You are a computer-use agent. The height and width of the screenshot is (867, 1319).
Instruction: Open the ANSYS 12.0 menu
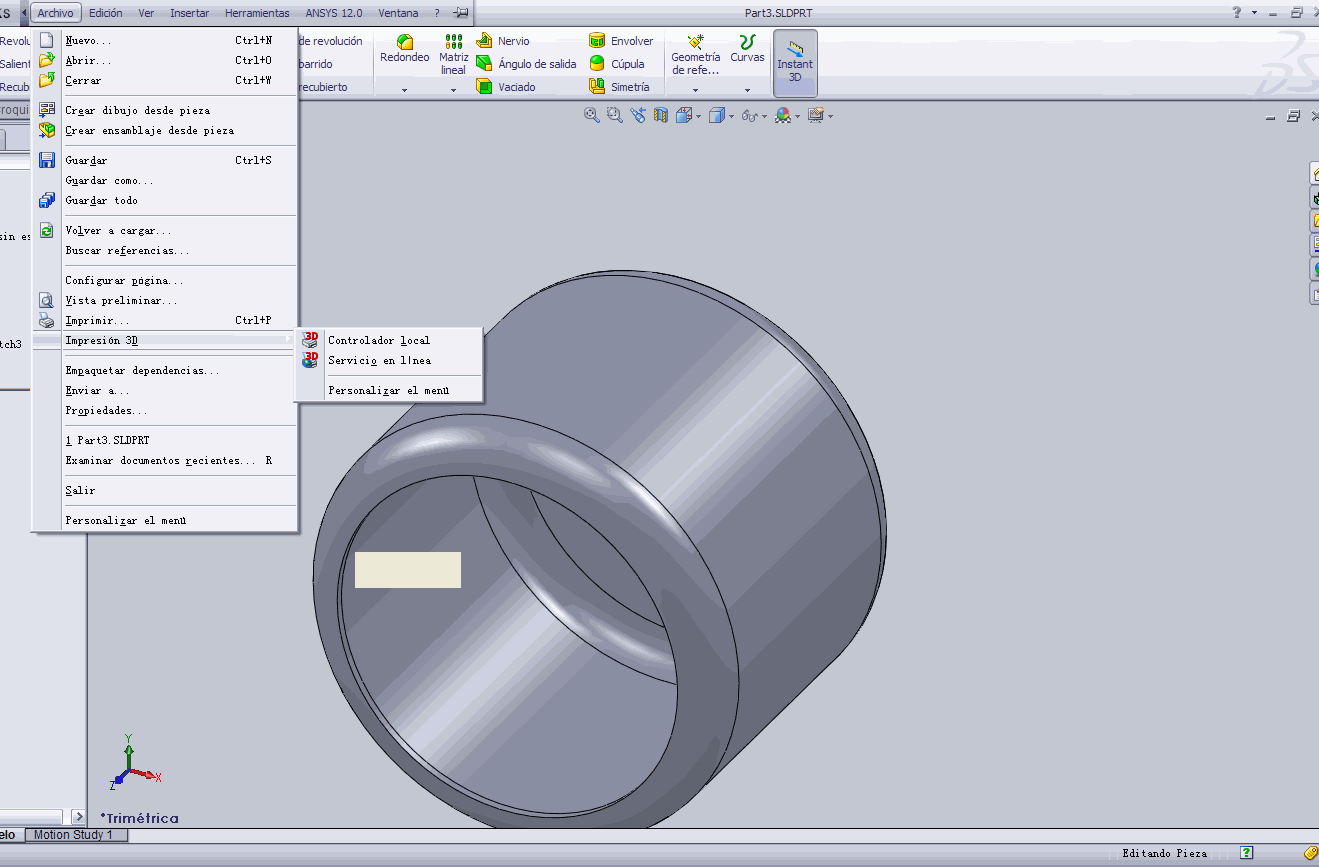pyautogui.click(x=334, y=13)
